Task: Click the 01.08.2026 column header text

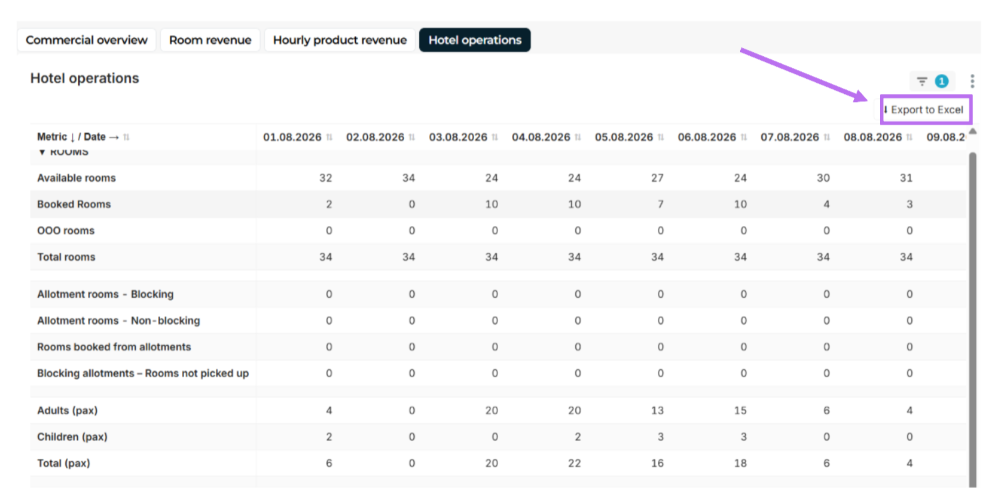Action: [x=292, y=137]
